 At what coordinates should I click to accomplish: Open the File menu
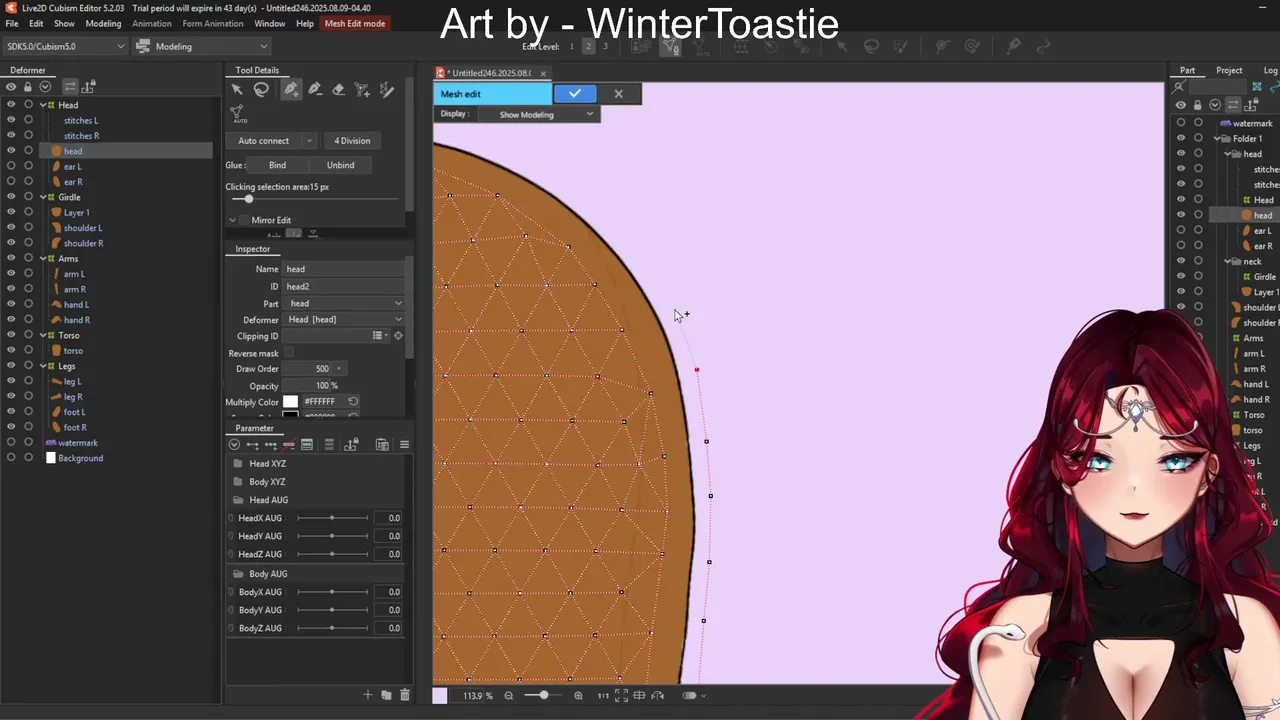click(x=12, y=23)
